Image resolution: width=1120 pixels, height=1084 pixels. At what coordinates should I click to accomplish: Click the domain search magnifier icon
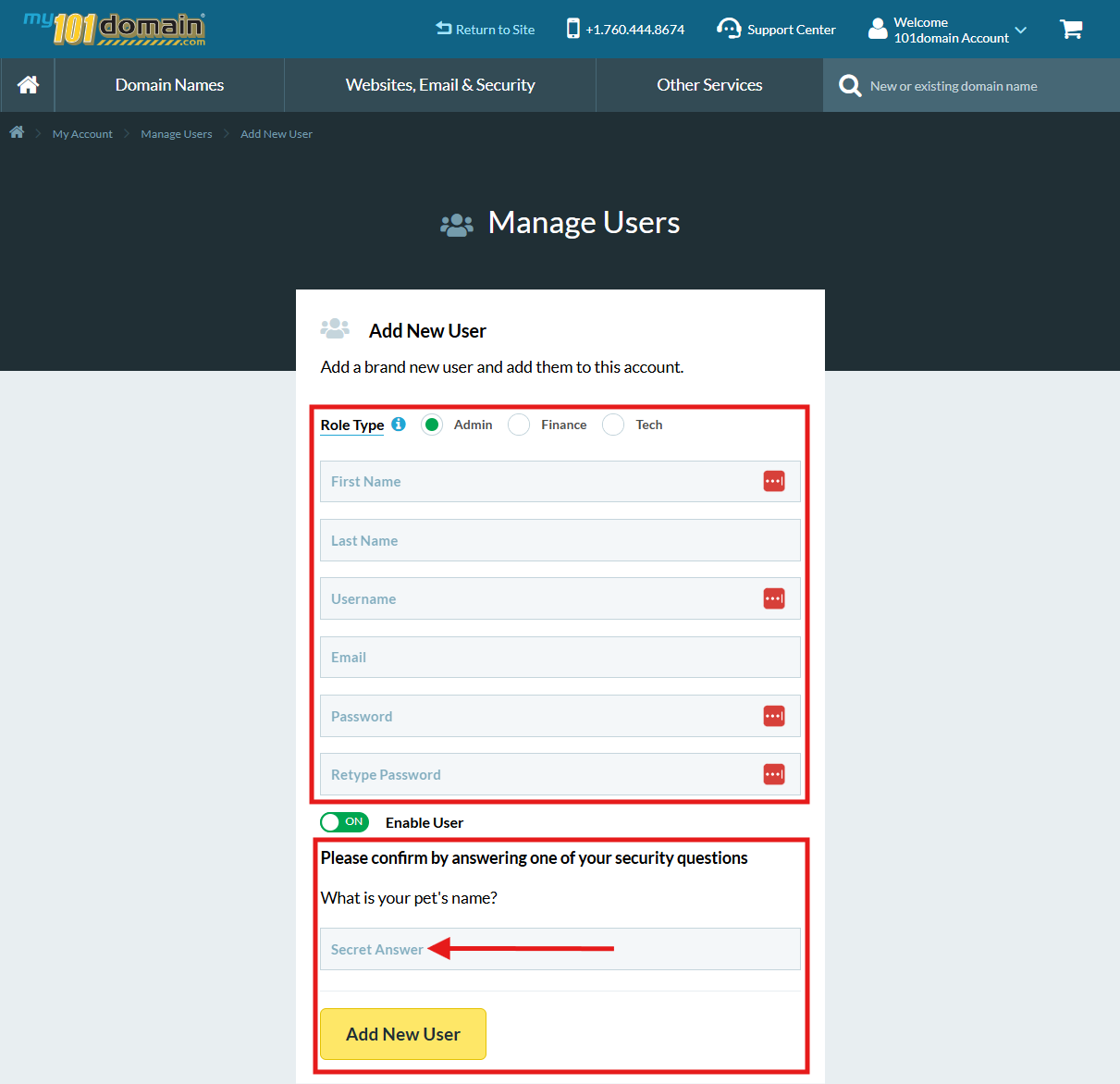coord(849,86)
